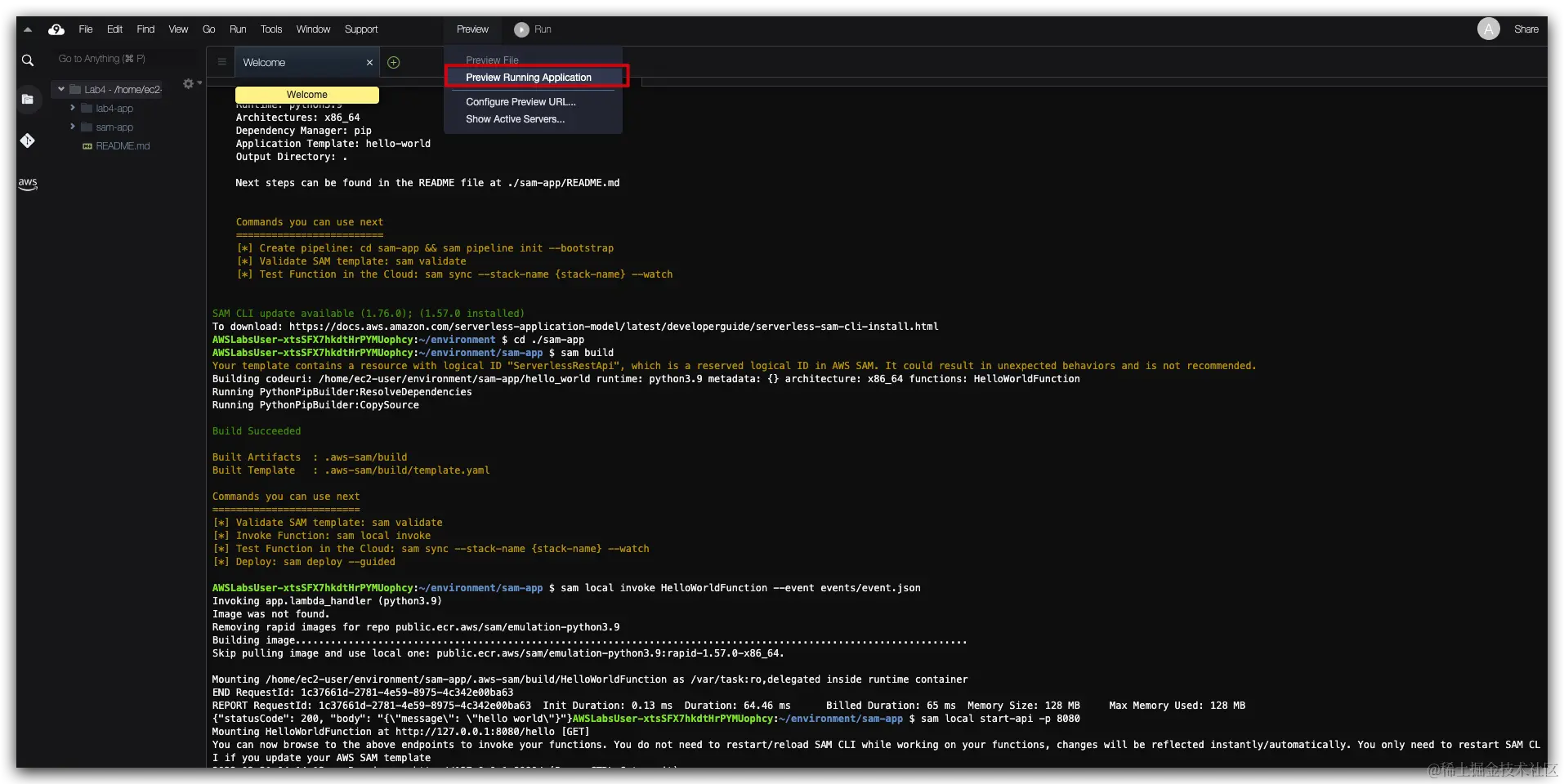Open tab list menu icon left of Welcome
The width and height of the screenshot is (1564, 784).
pos(221,62)
